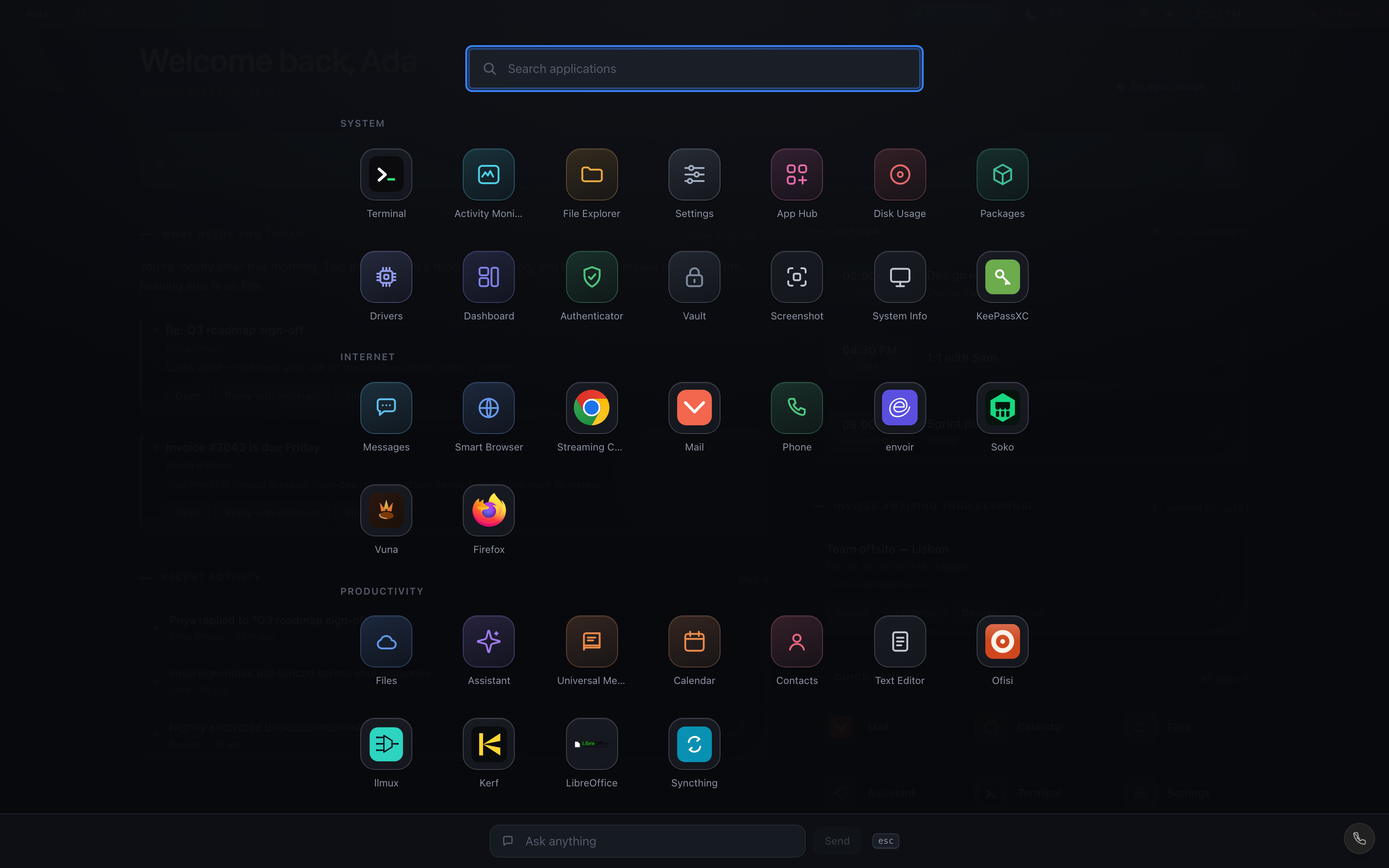1389x868 pixels.
Task: Open Disk Usage
Action: [x=899, y=174]
